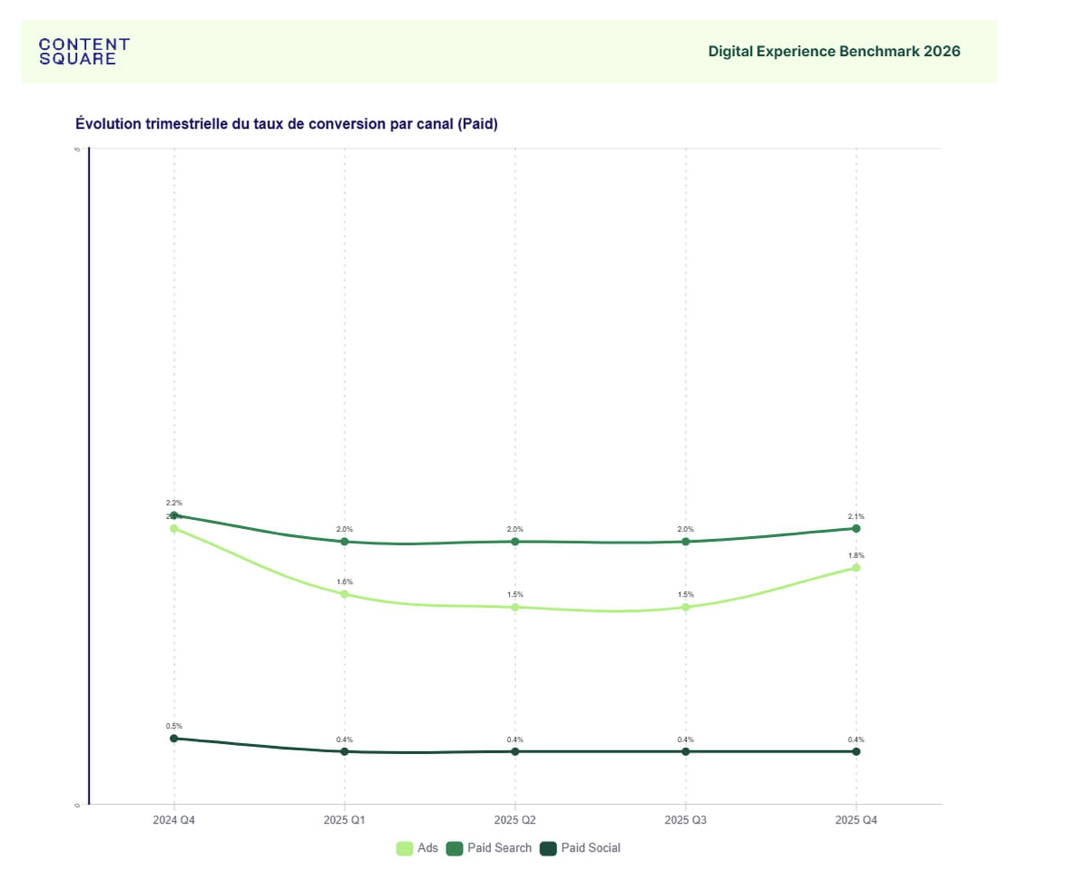Click the Paid Social data point at 2025 Q2
Viewport: 1072px width, 874px height.
(x=515, y=752)
